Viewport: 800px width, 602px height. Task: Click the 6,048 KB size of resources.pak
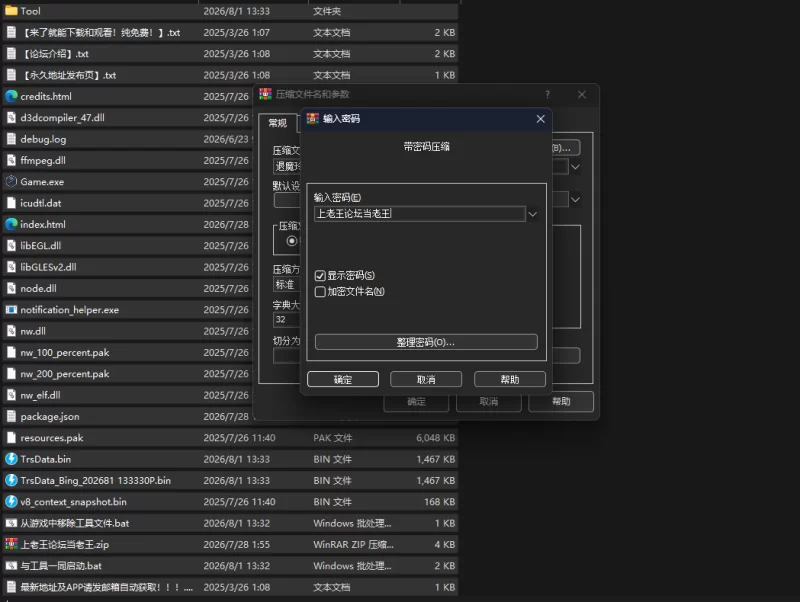(x=435, y=438)
